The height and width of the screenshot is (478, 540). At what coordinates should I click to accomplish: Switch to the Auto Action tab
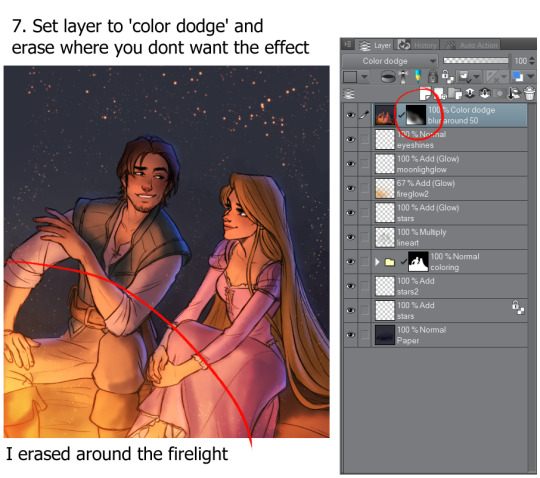pyautogui.click(x=470, y=45)
